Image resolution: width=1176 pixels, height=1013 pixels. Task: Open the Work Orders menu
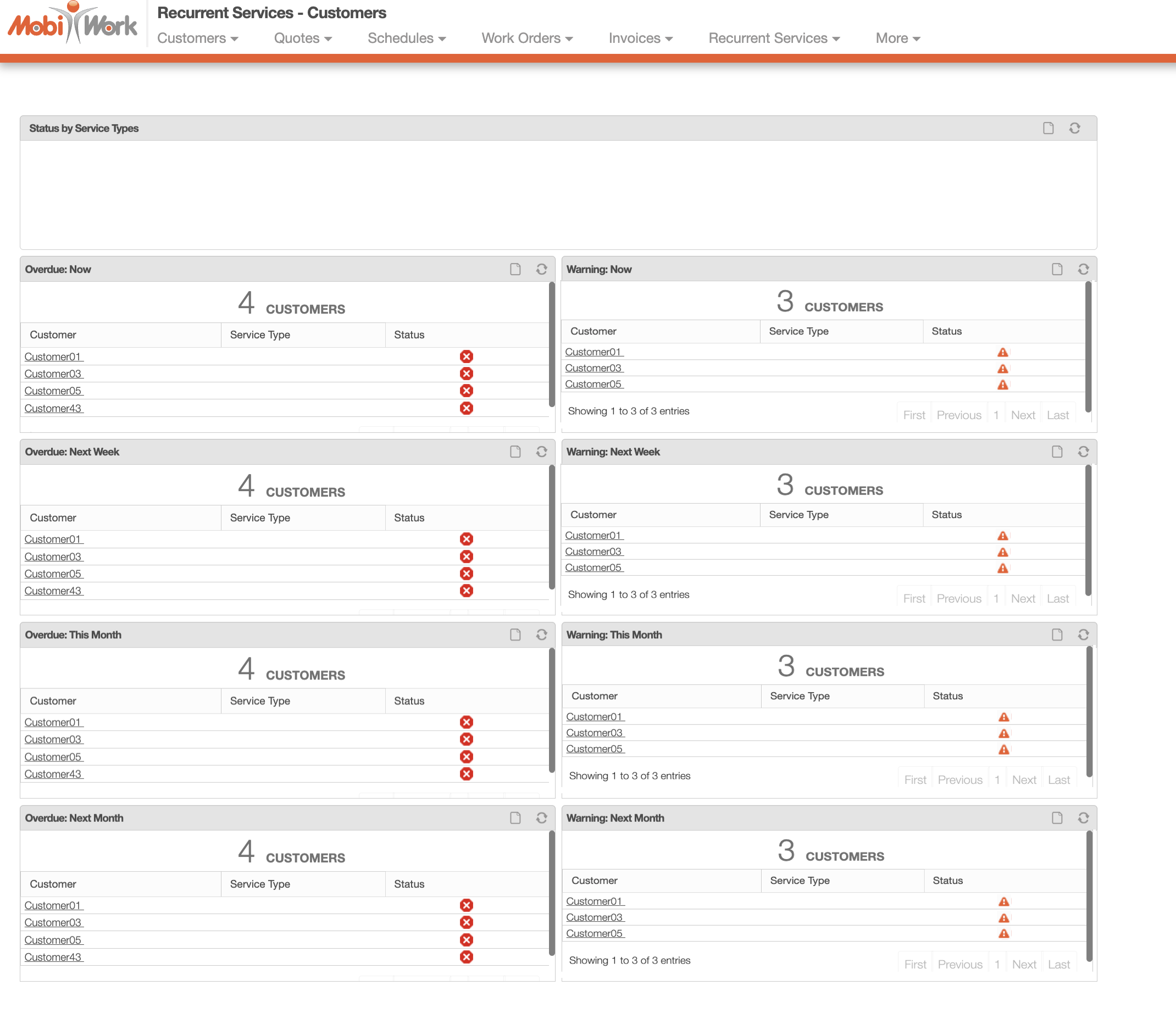point(526,38)
